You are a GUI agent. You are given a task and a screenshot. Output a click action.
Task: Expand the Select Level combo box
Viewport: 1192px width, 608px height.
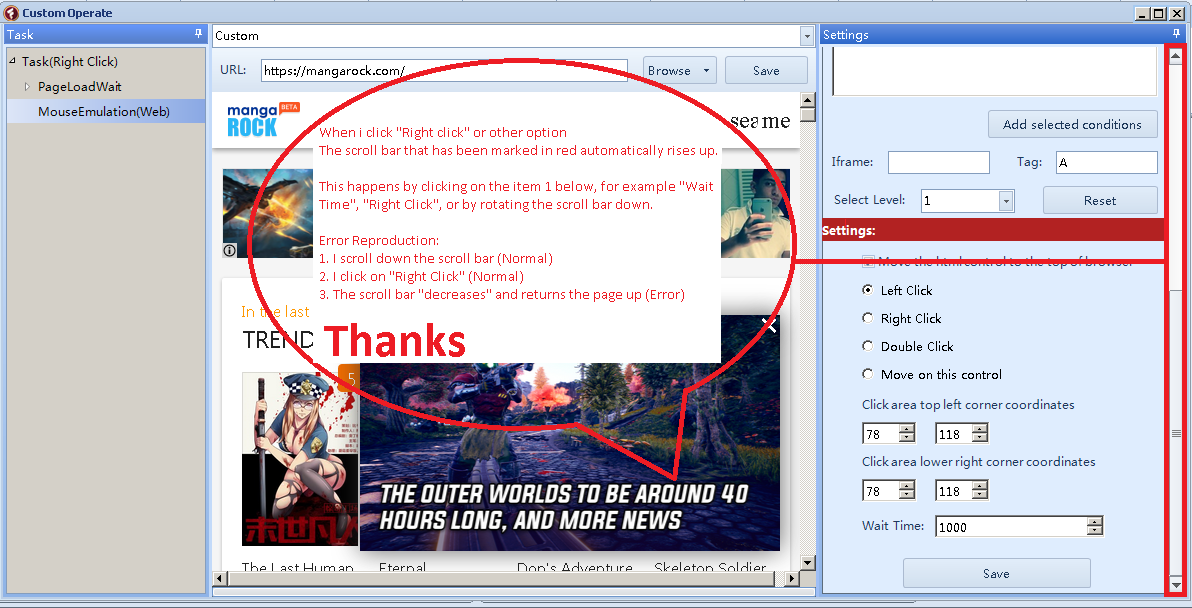[x=1005, y=201]
